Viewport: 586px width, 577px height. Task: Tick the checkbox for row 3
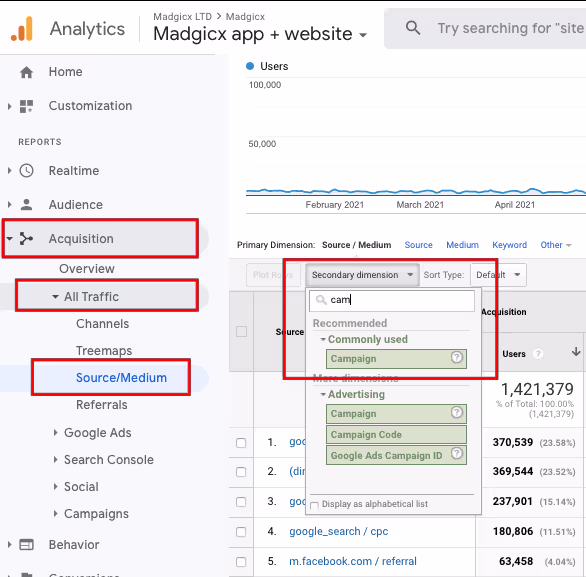pos(241,502)
